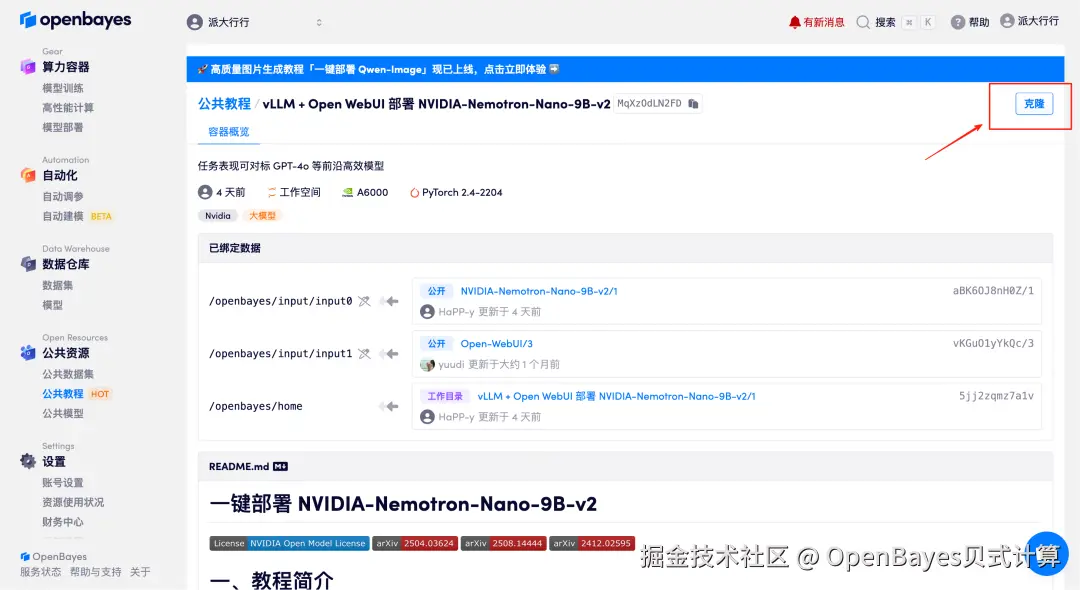Open the arXiv 2508.14444 badge

[x=503, y=543]
